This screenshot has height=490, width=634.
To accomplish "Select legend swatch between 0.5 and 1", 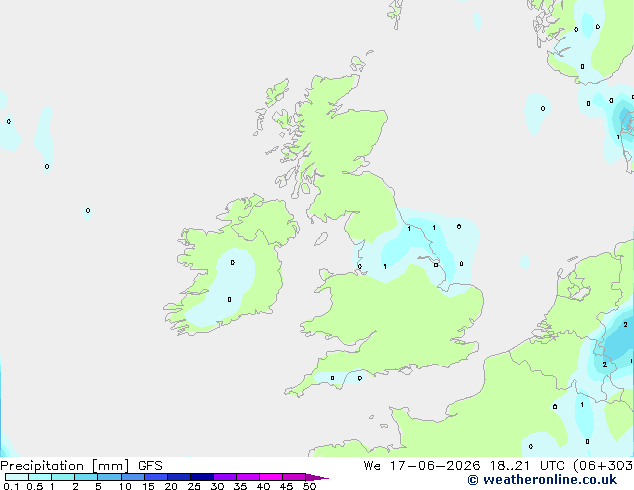I will (x=40, y=477).
